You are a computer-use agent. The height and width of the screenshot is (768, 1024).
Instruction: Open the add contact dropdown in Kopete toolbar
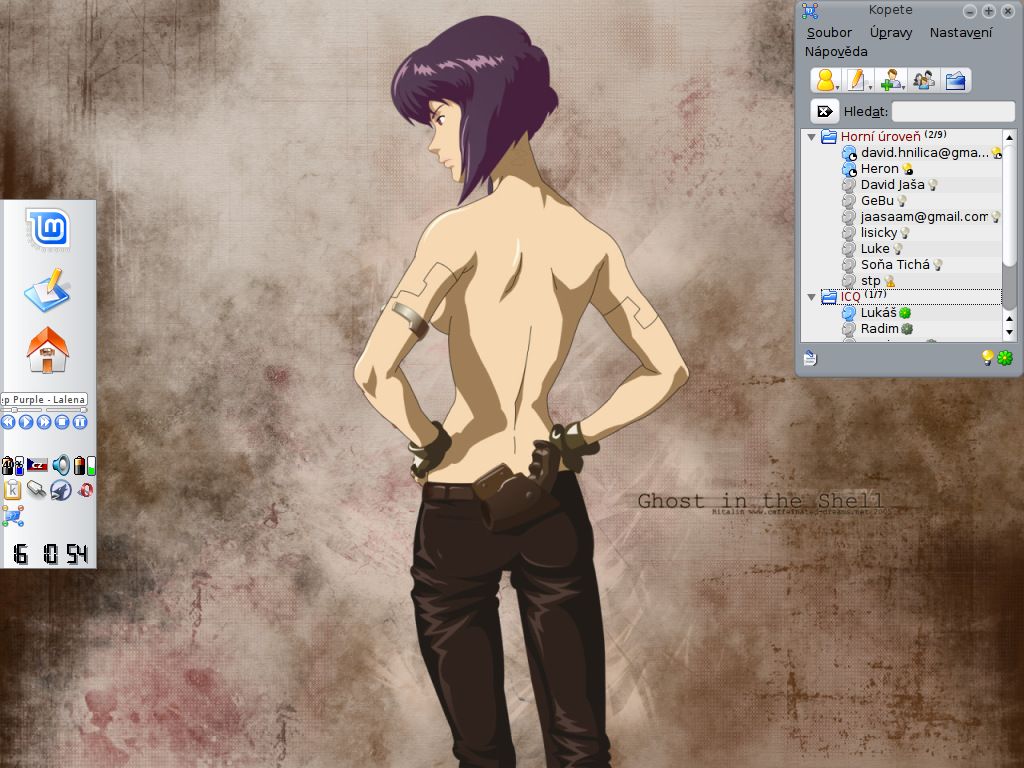click(x=891, y=80)
